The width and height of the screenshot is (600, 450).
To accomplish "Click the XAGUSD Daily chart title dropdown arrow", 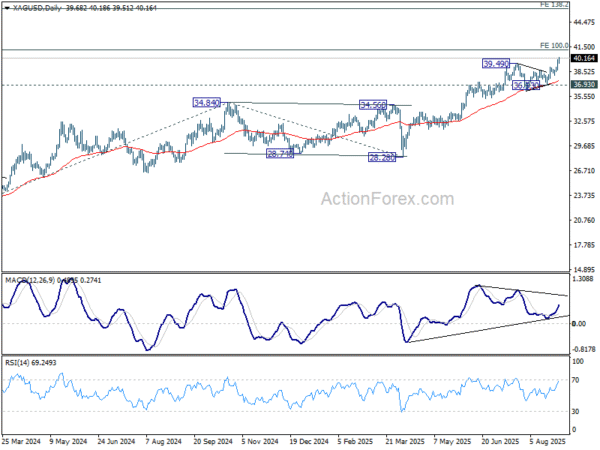I will tap(7, 8).
